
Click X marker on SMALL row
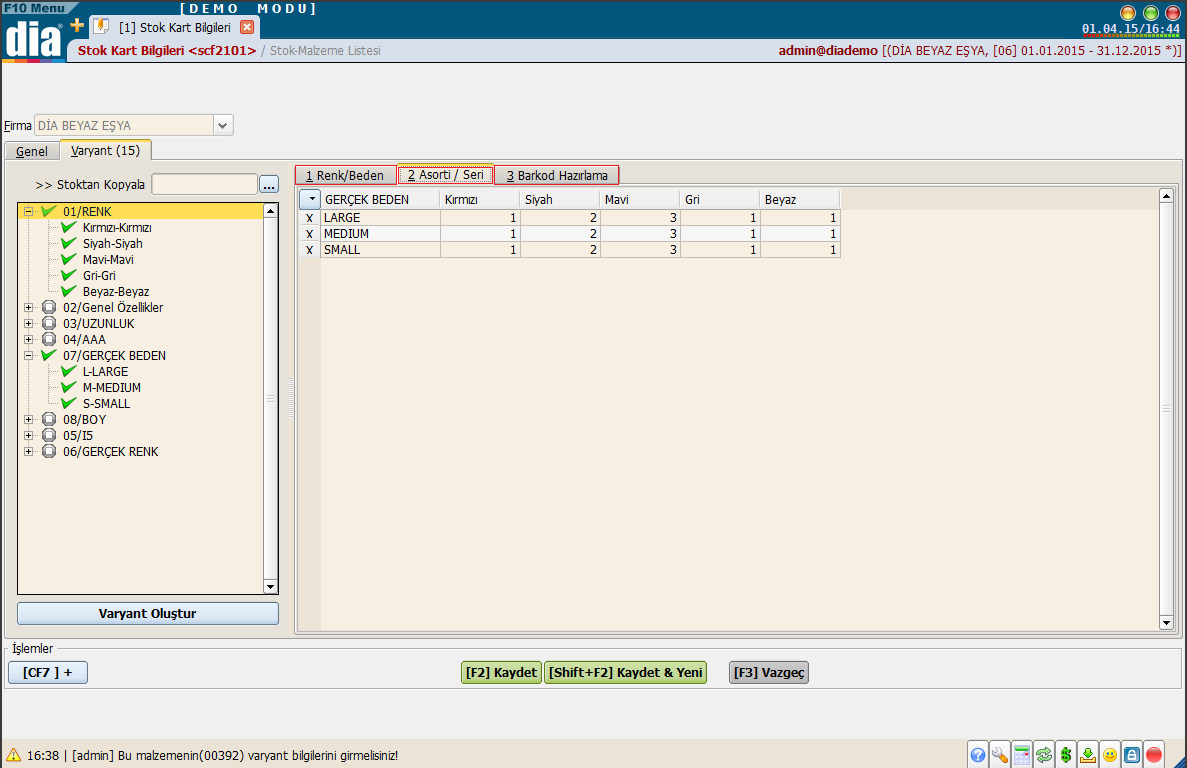pos(309,250)
